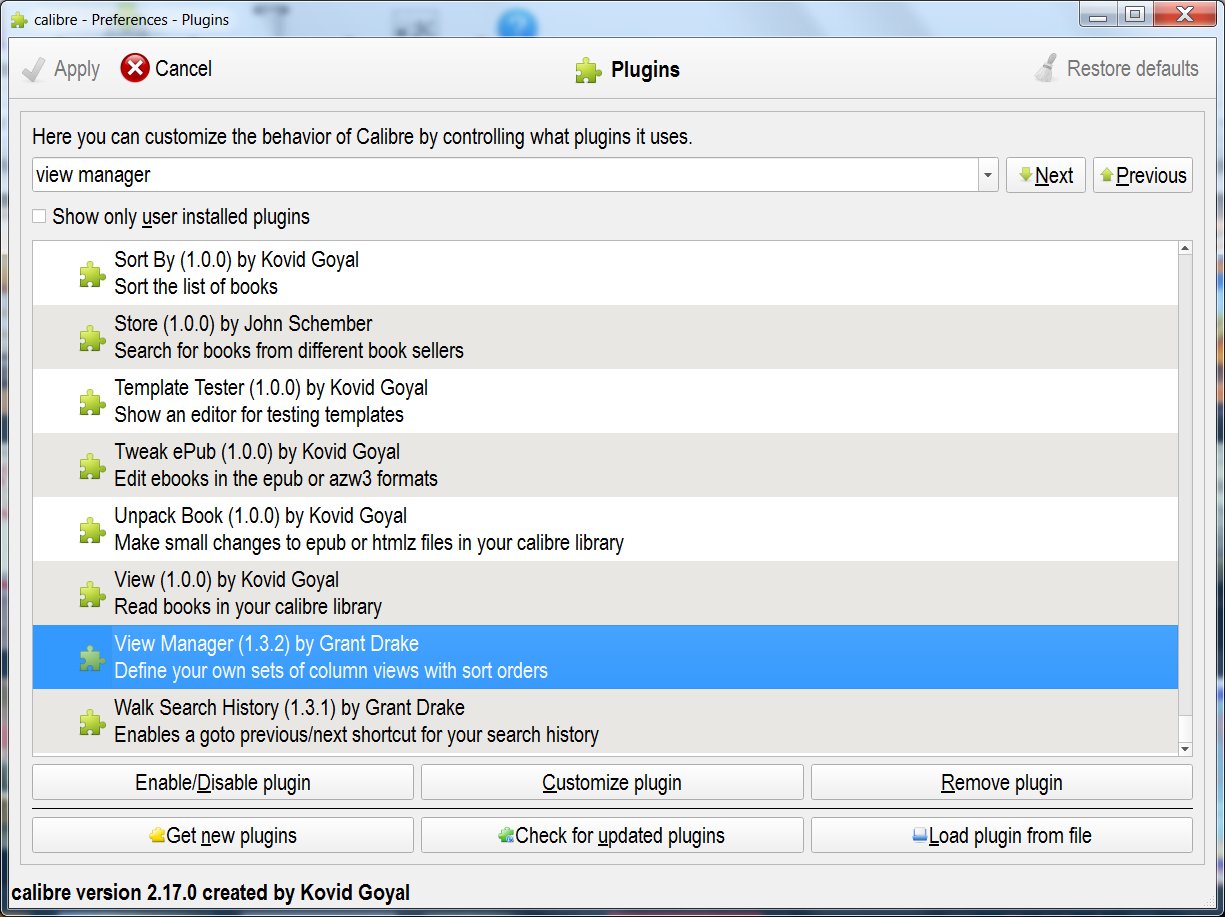Click 'Show an editor for testing templates' text
Screen dimensions: 1225x917
(259, 415)
